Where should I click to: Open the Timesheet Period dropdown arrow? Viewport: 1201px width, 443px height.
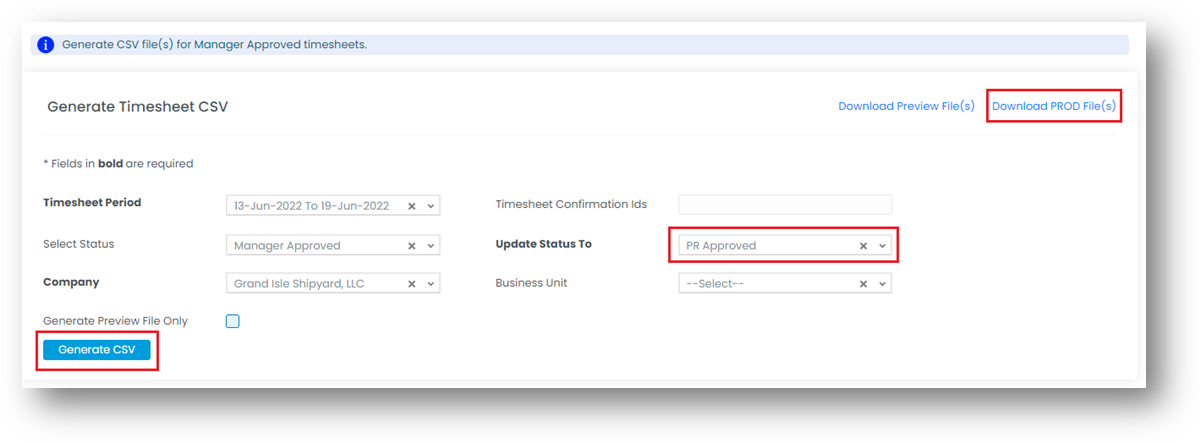pyautogui.click(x=431, y=206)
